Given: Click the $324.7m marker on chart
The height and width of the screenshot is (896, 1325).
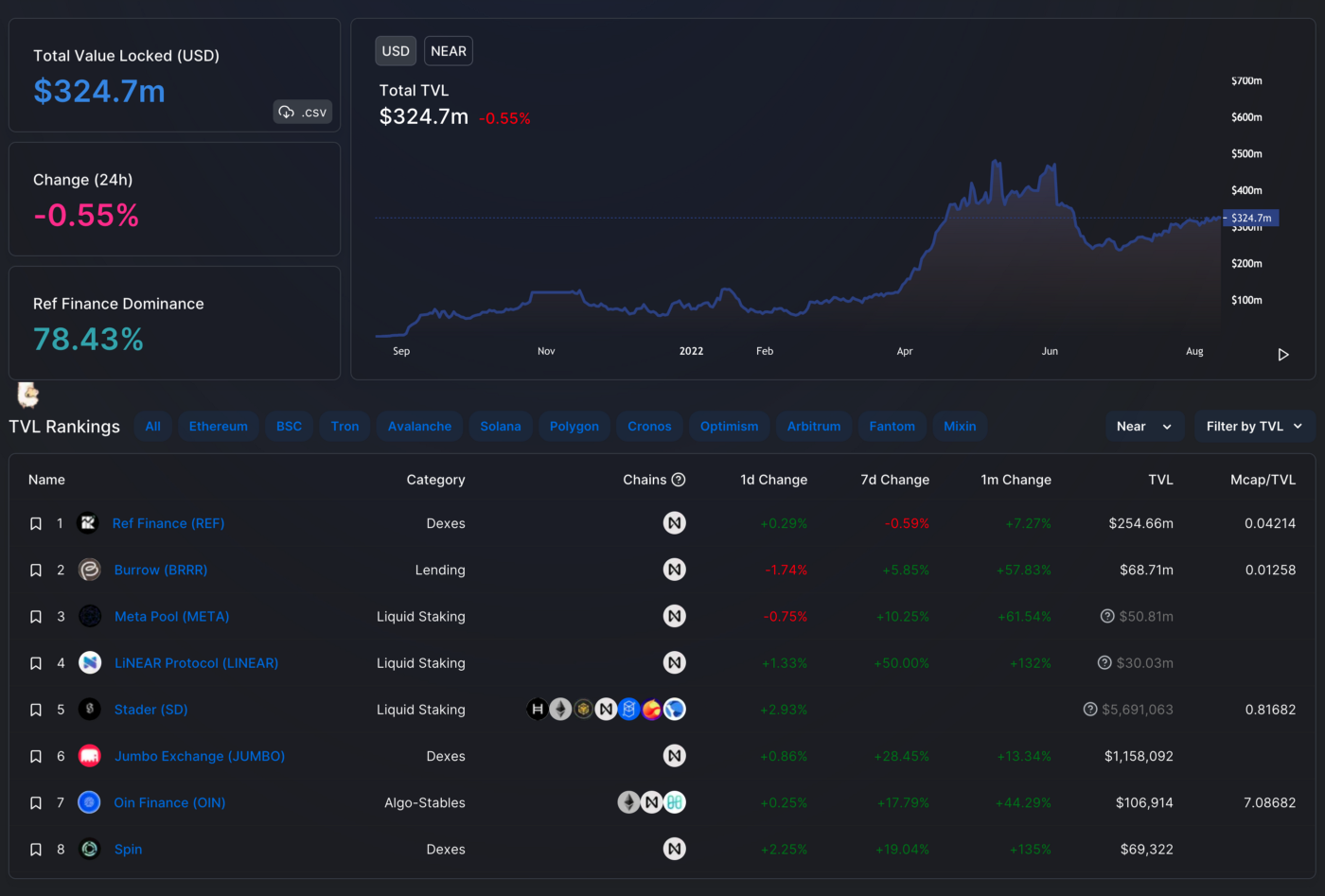Looking at the screenshot, I should (1251, 218).
